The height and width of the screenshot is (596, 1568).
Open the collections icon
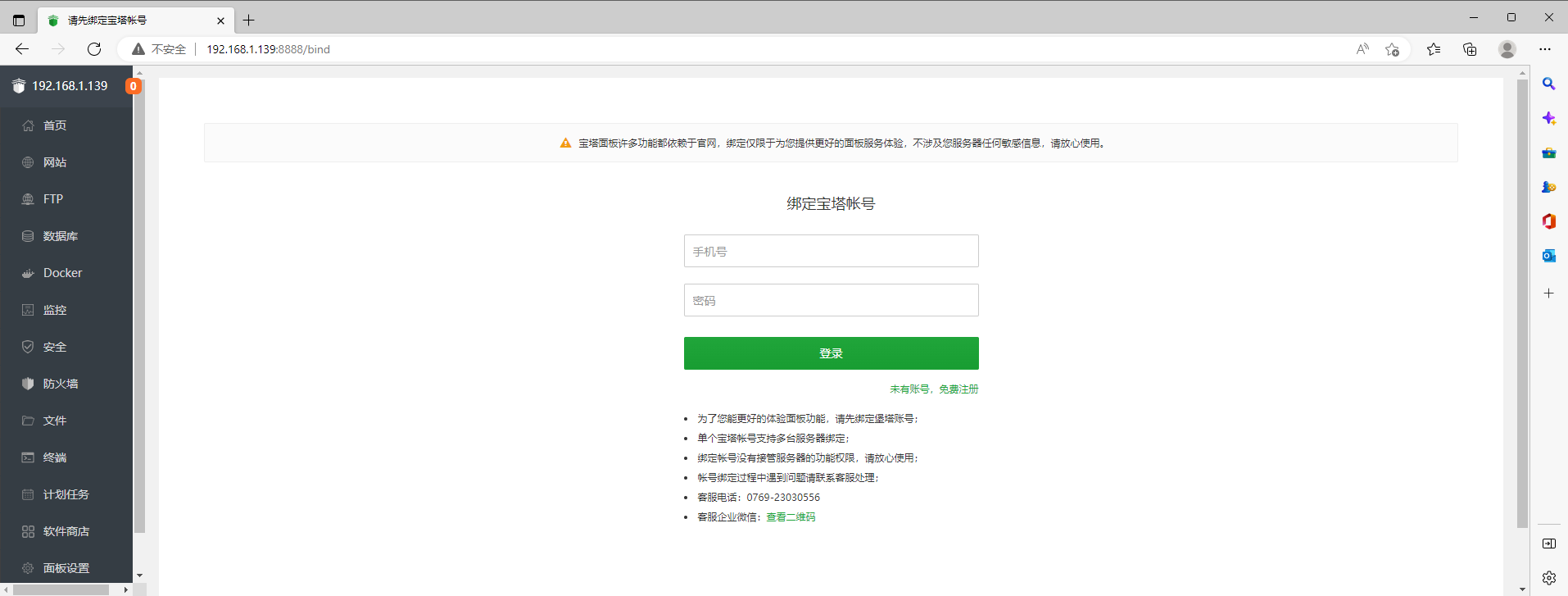pyautogui.click(x=1470, y=49)
